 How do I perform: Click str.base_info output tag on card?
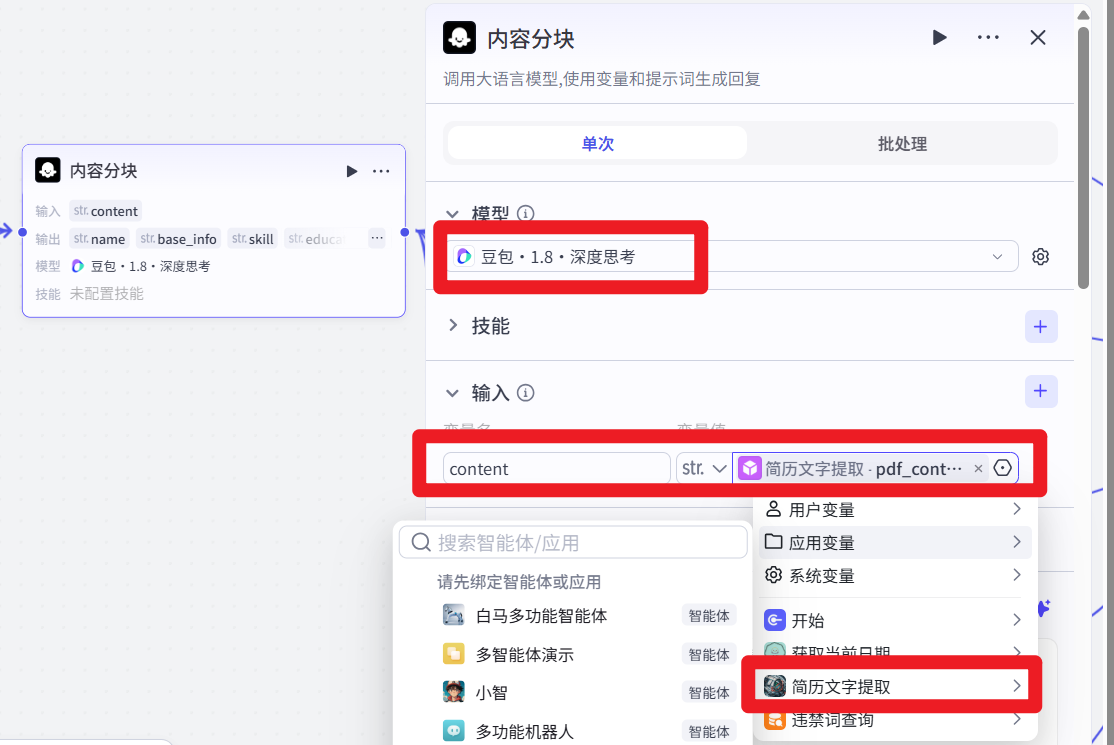tap(178, 239)
